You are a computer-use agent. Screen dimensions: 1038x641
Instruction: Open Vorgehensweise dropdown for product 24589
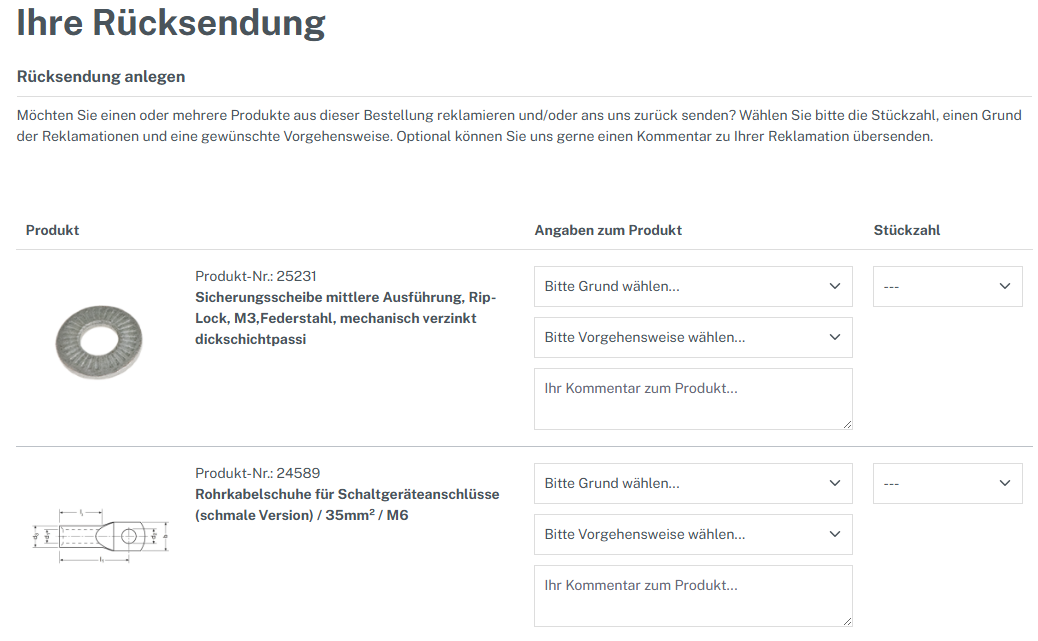pos(692,535)
